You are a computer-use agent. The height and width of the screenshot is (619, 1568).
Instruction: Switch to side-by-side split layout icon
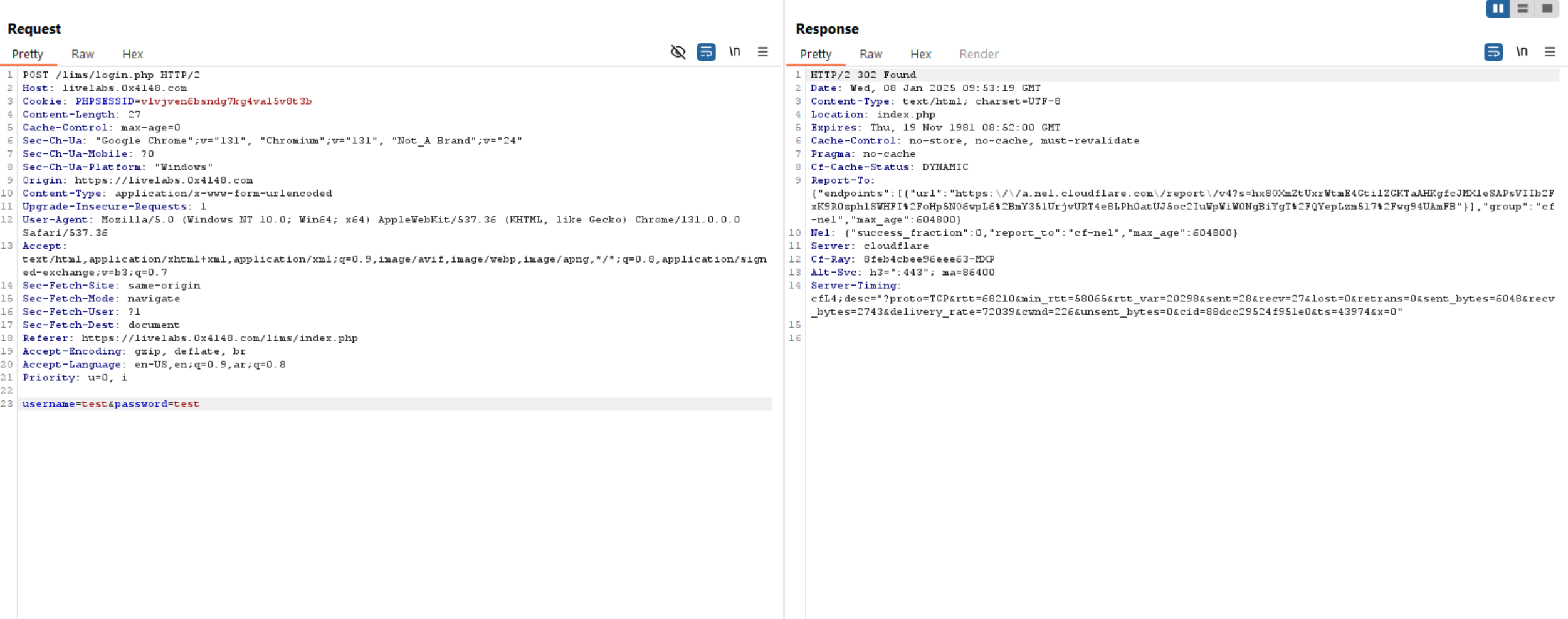point(1498,8)
